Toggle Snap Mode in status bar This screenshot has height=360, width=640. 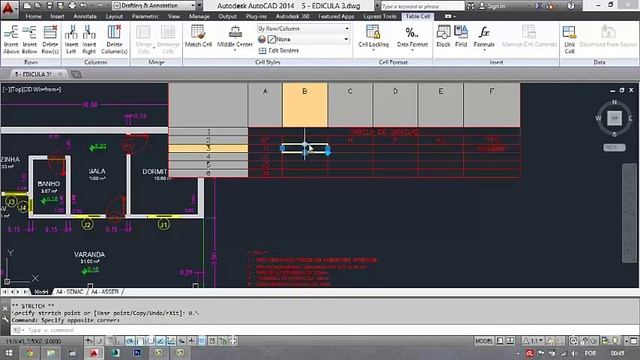99,341
